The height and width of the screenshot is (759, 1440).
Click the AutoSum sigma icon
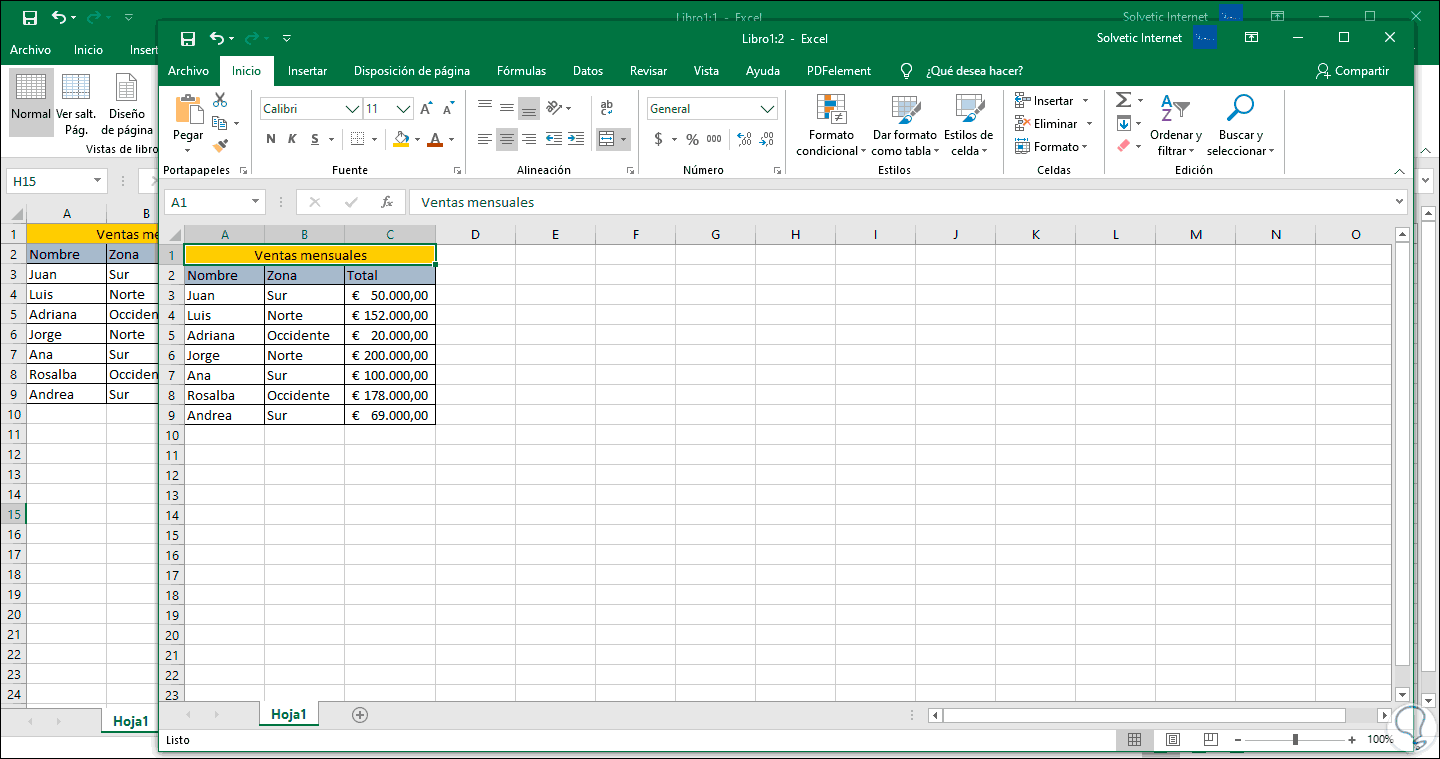(x=1123, y=100)
